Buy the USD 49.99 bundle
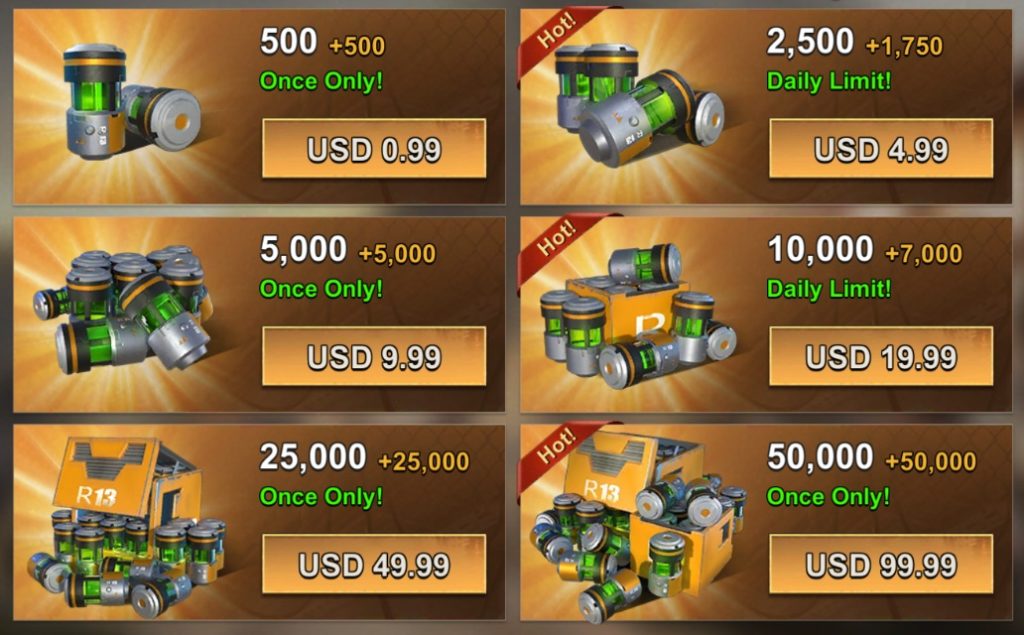This screenshot has height=635, width=1024. [x=374, y=564]
